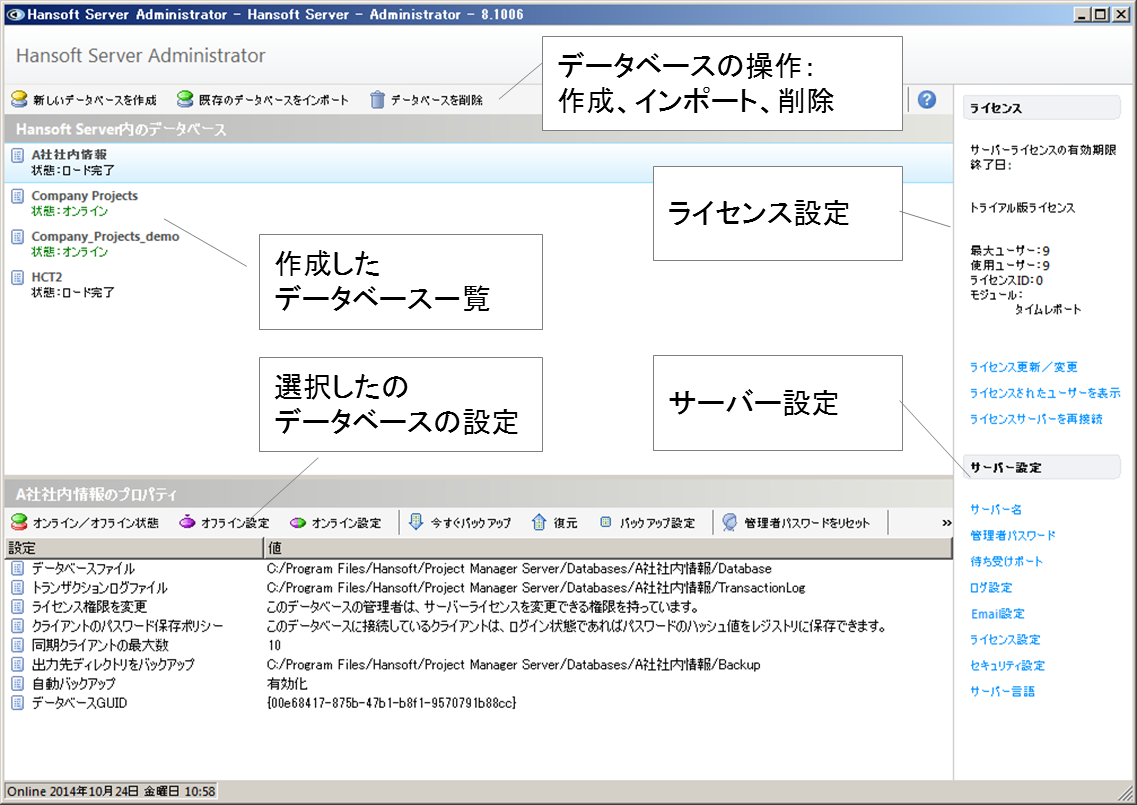Open the サーバー名 settings link
This screenshot has height=805, width=1137.
click(996, 509)
